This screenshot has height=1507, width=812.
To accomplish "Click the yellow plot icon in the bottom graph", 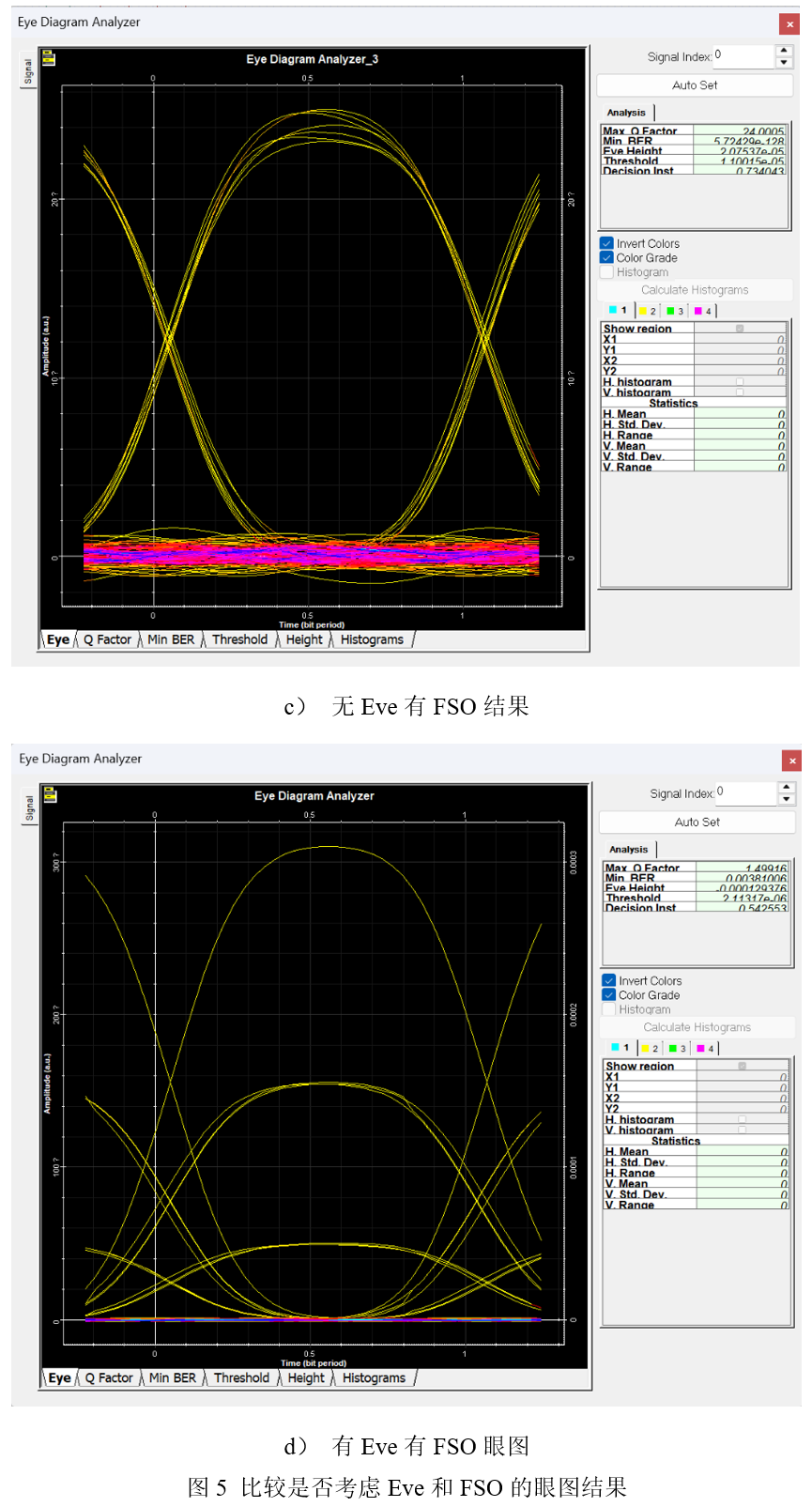I will tap(51, 796).
